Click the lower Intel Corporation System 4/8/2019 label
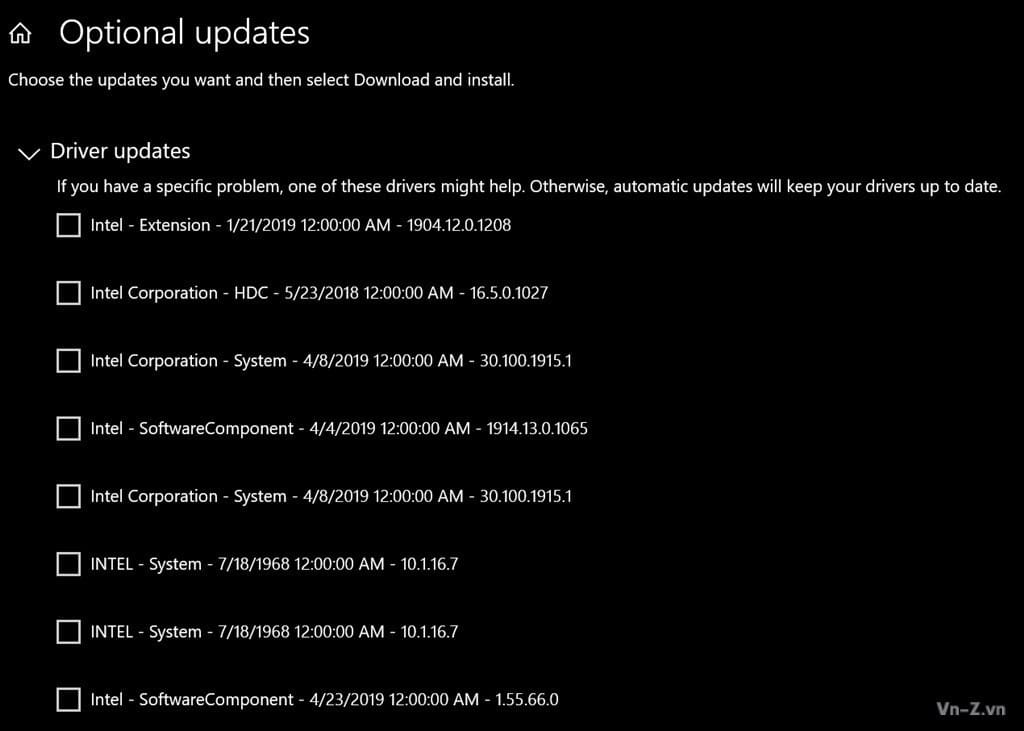Screen dimensions: 1024x731 pyautogui.click(x=331, y=496)
